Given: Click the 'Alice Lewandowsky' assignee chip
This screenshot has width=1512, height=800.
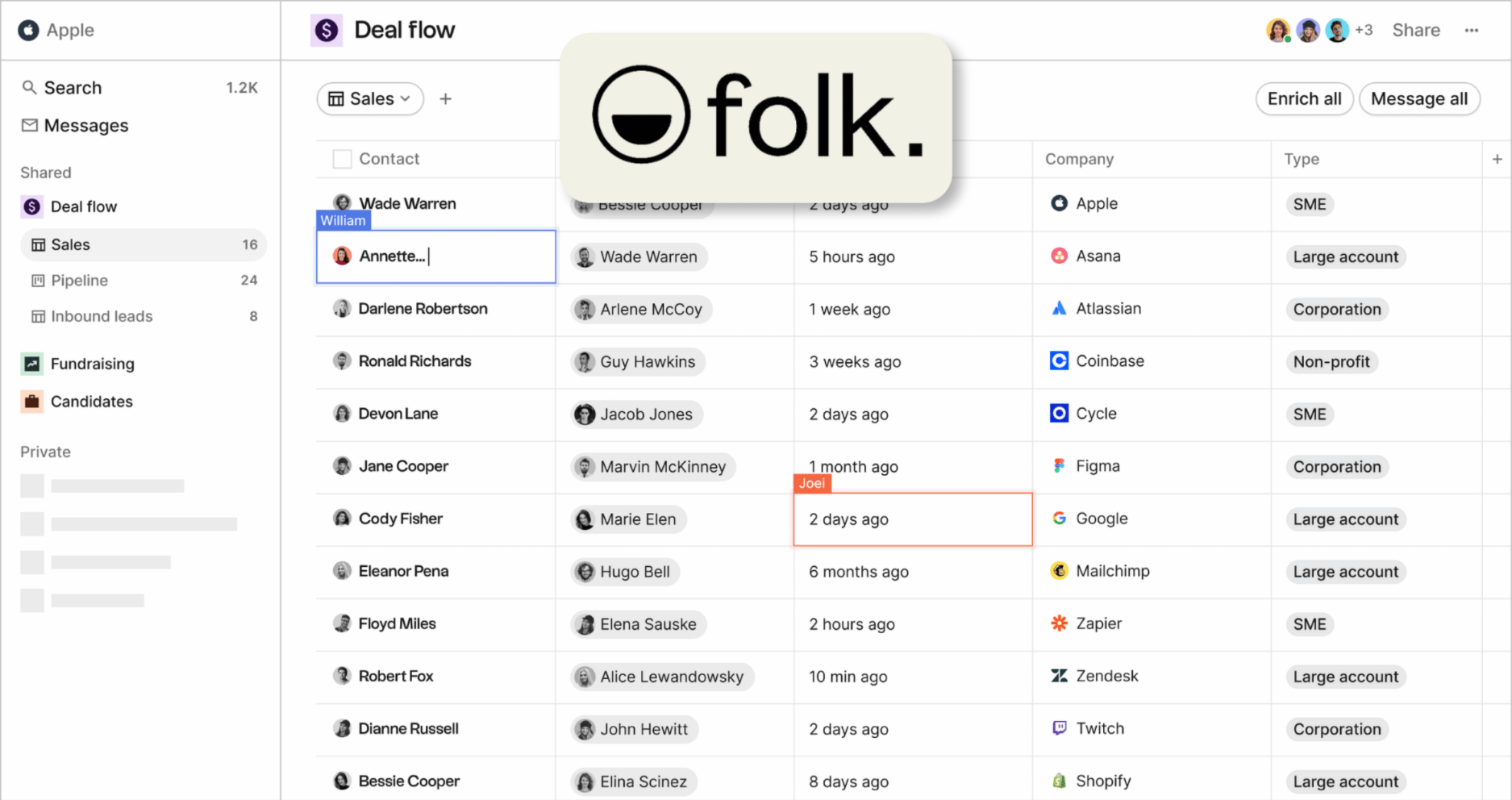Looking at the screenshot, I should pos(662,677).
